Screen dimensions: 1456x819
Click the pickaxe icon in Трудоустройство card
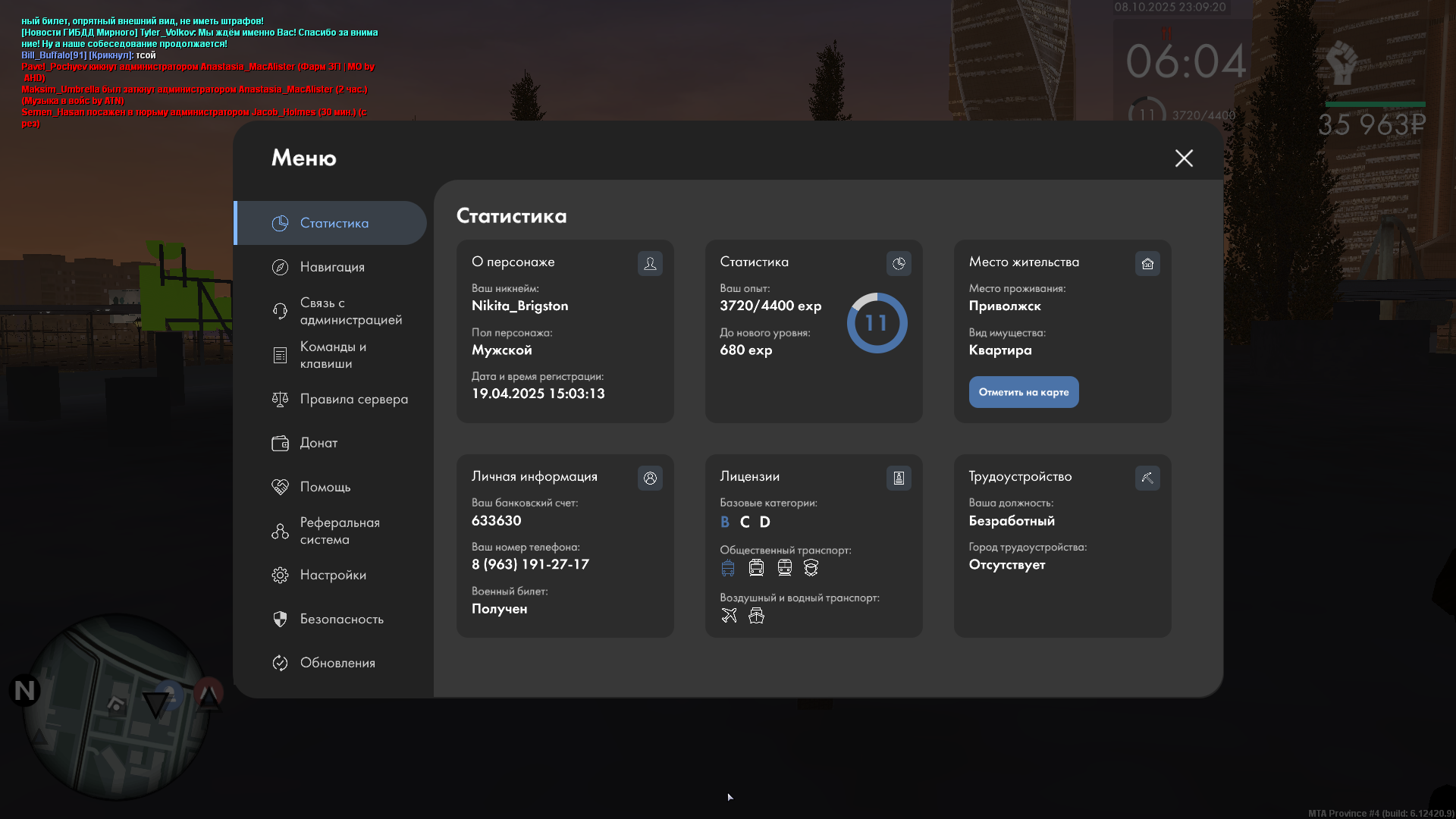point(1147,478)
